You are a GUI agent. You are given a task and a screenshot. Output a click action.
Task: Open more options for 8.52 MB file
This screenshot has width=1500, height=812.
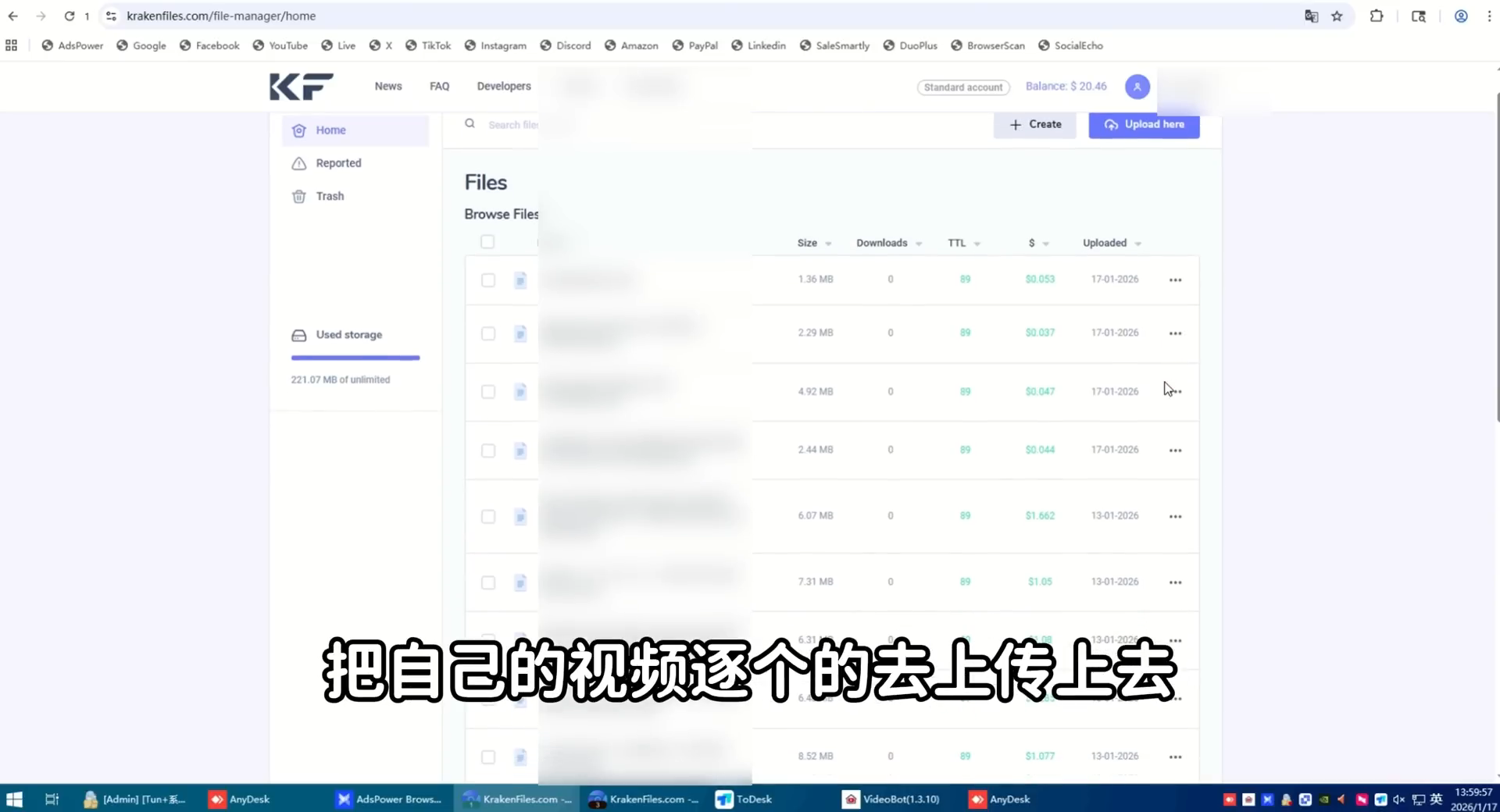click(x=1175, y=757)
